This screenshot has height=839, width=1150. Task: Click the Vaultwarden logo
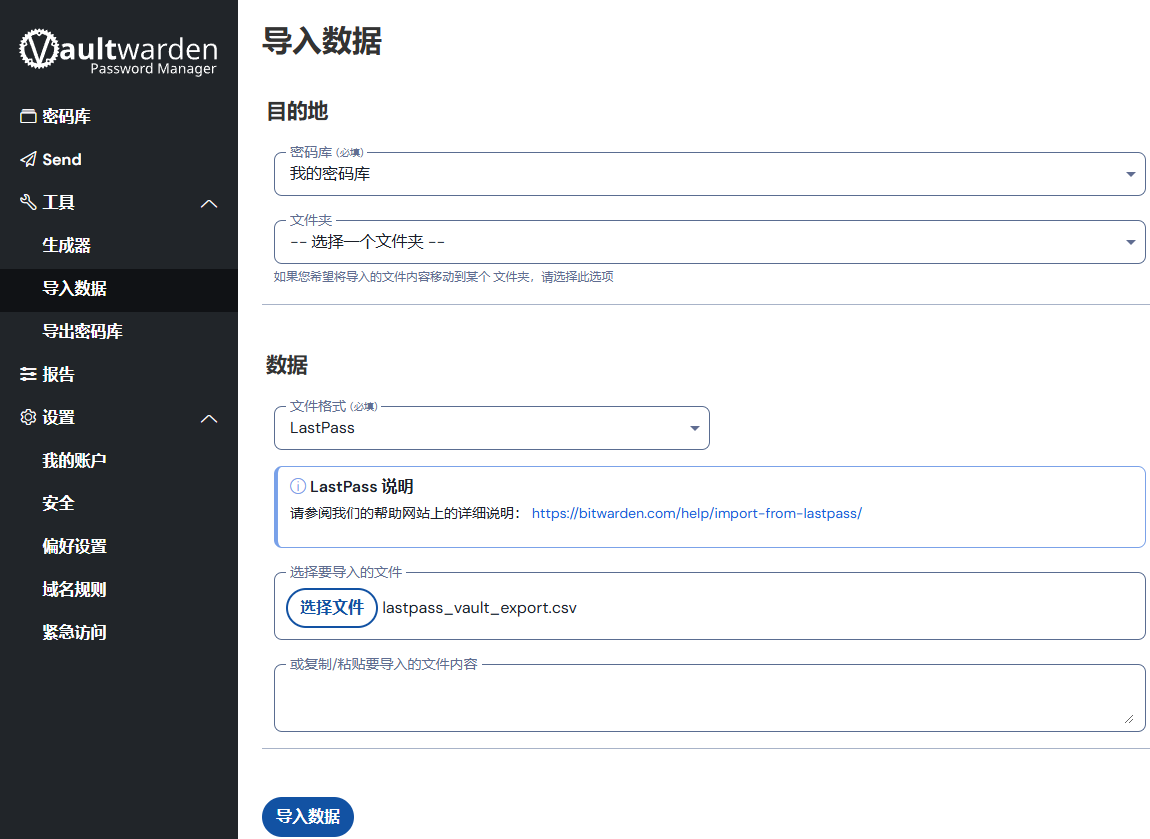pyautogui.click(x=118, y=51)
